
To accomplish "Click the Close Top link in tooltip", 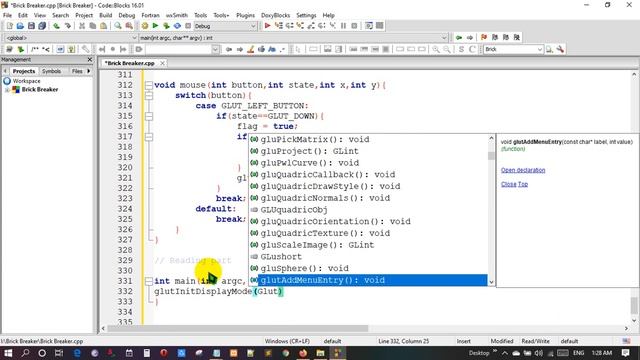I will tap(514, 184).
